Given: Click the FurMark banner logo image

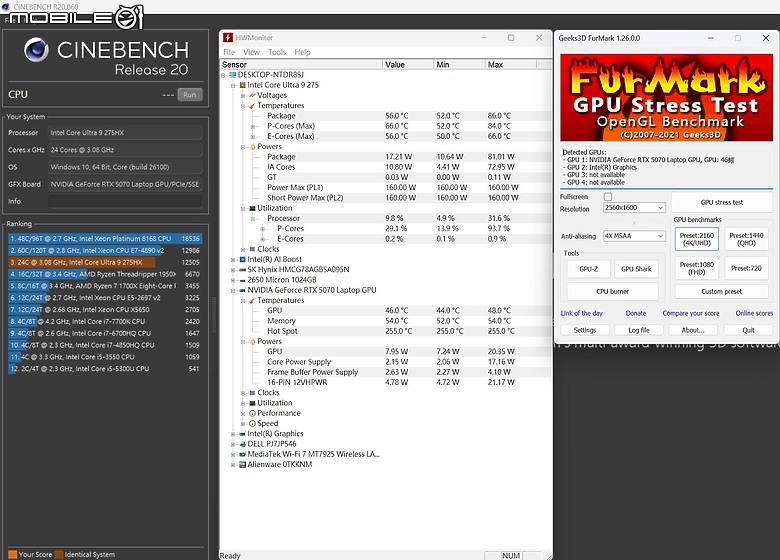Looking at the screenshot, I should pos(667,97).
